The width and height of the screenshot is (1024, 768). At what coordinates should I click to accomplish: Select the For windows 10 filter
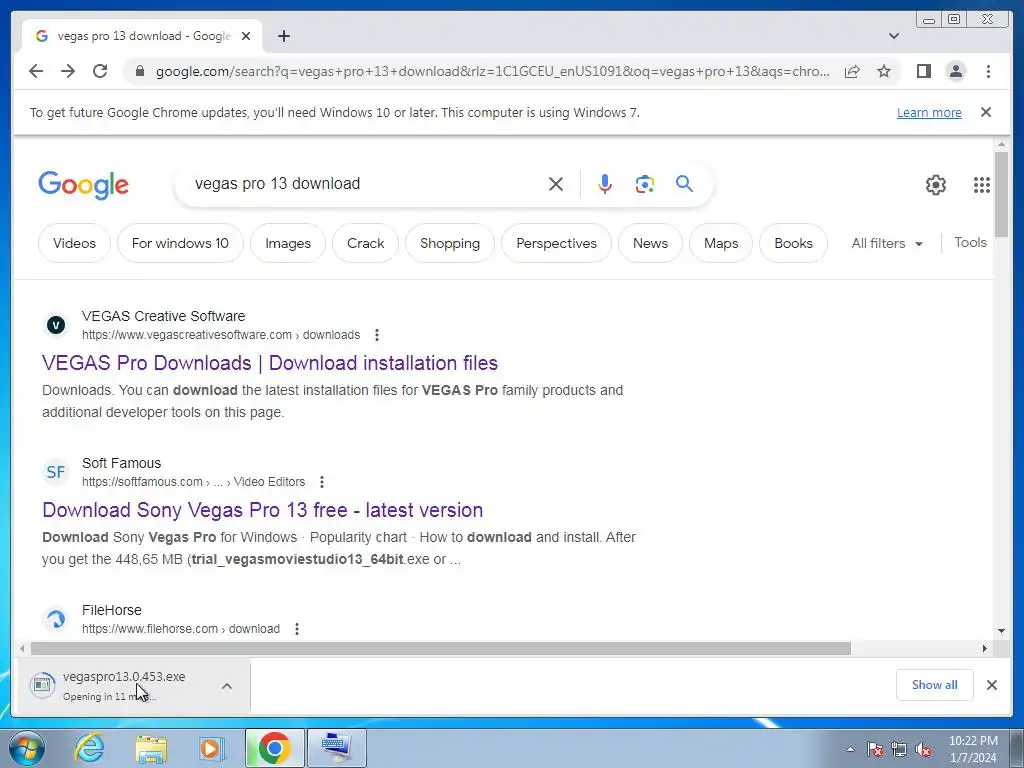[x=180, y=243]
